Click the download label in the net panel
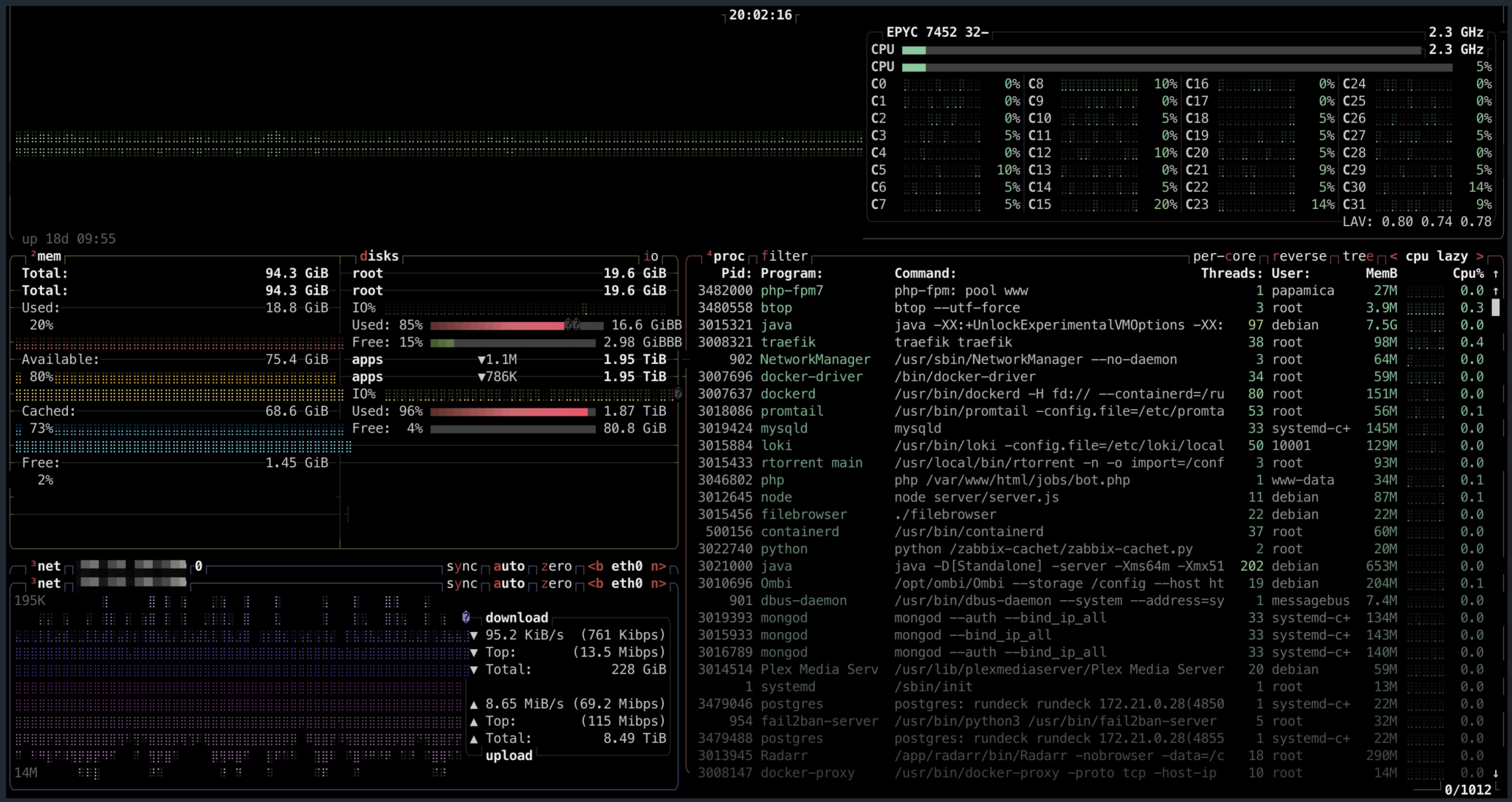Viewport: 1512px width, 802px height. point(518,617)
